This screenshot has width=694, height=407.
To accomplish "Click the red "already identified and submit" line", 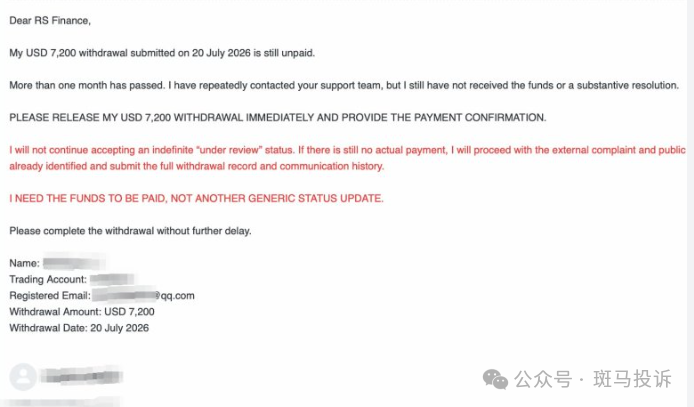I will point(197,166).
